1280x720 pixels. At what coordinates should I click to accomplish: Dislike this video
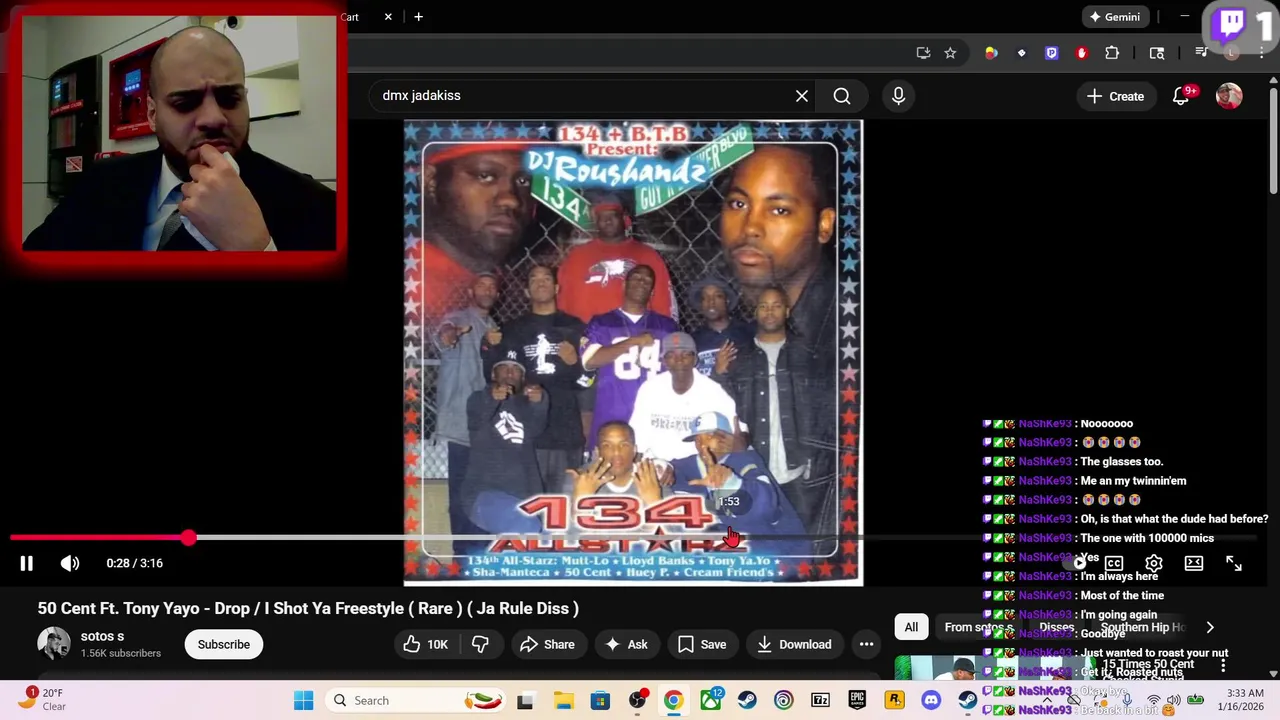[480, 645]
